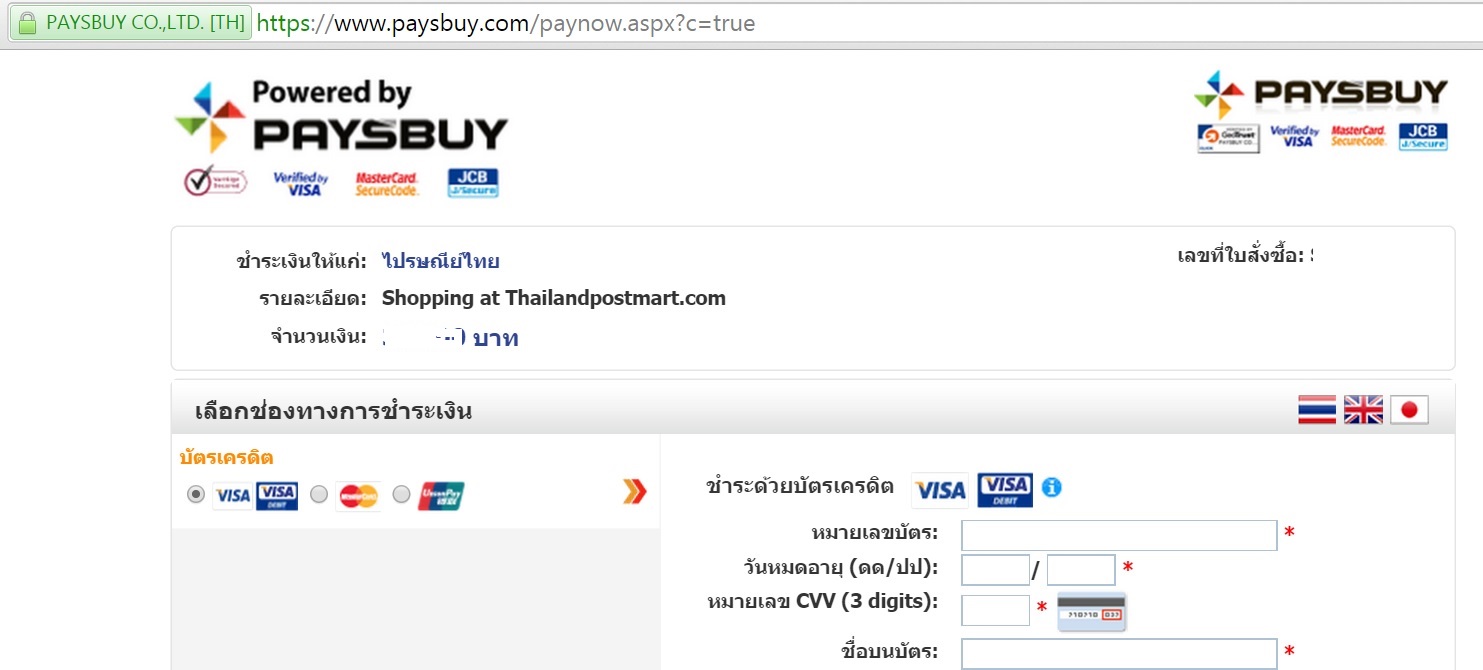The width and height of the screenshot is (1483, 670).
Task: Click the MasterCard SecureCode logo at top left
Action: coord(387,183)
